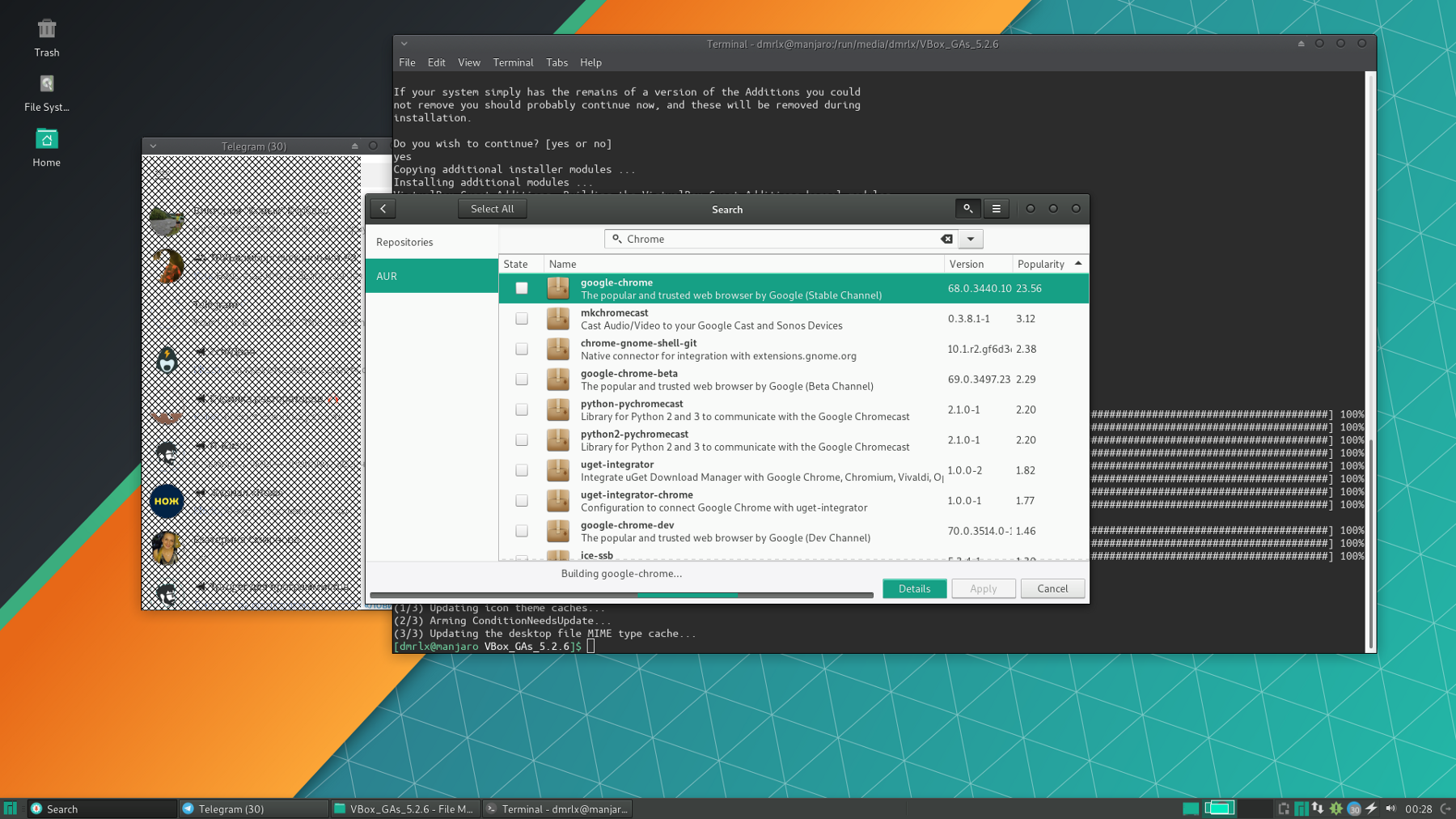Open Home folder desktop icon
The width and height of the screenshot is (1456, 819).
click(47, 148)
